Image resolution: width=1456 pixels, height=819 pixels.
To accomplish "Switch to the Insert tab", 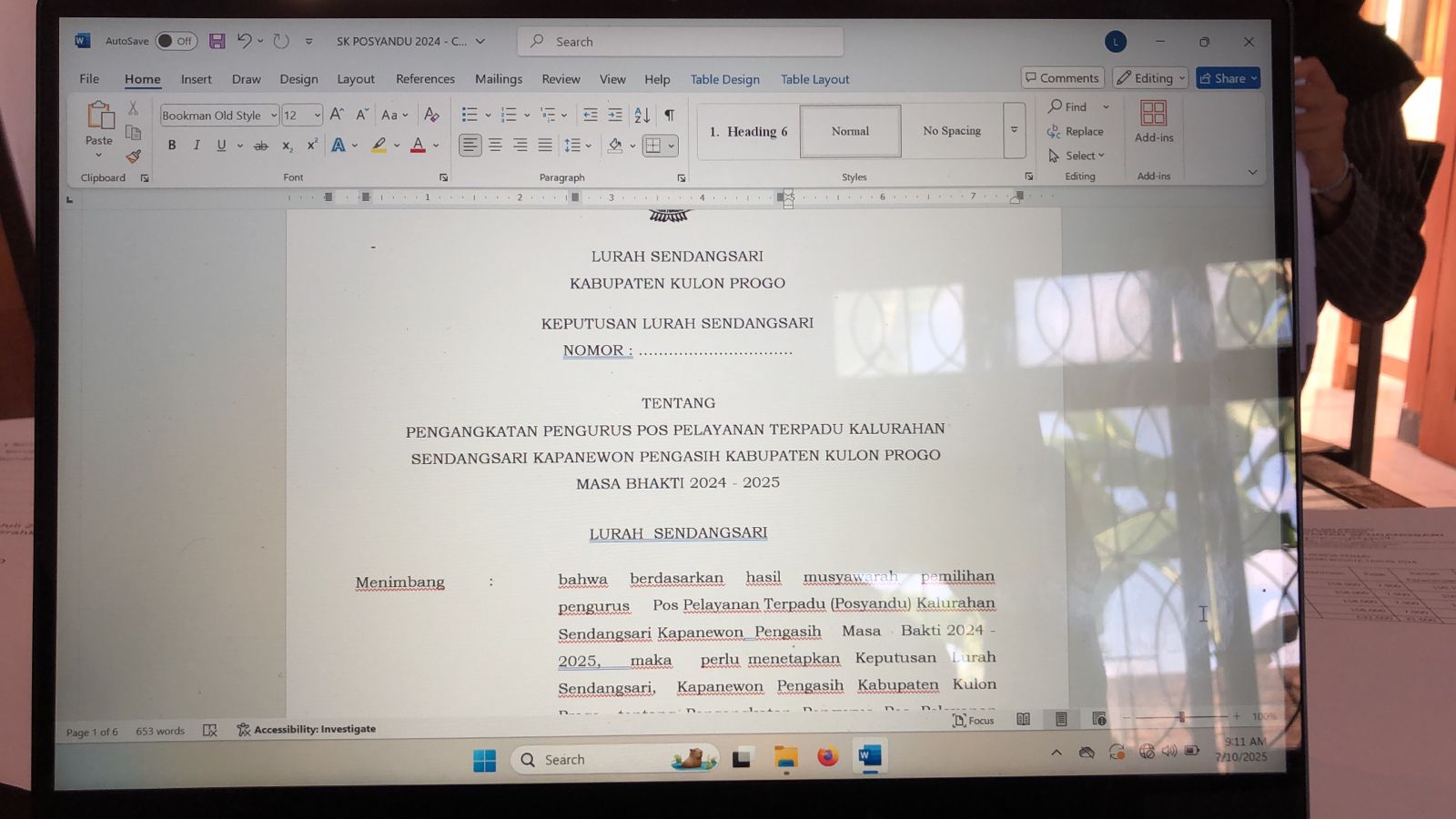I will click(196, 79).
